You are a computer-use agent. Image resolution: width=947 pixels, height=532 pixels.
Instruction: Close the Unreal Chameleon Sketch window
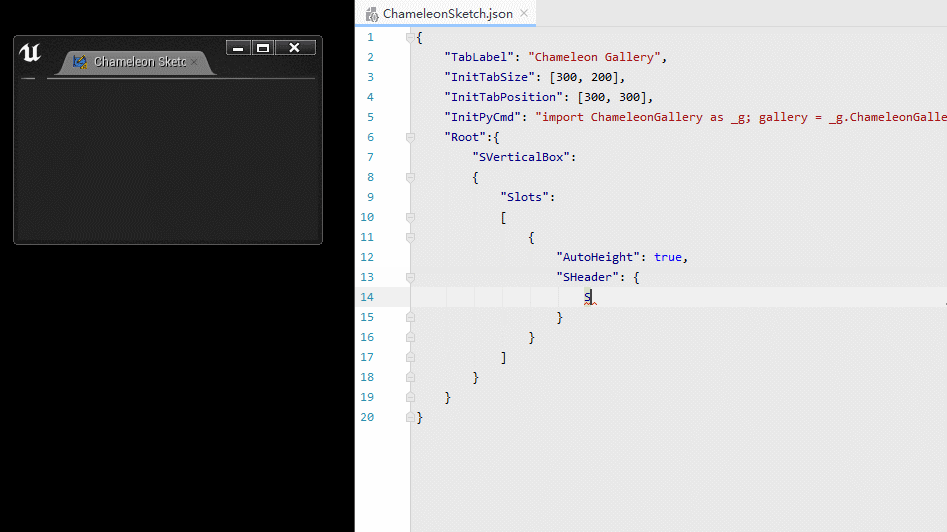[x=295, y=48]
